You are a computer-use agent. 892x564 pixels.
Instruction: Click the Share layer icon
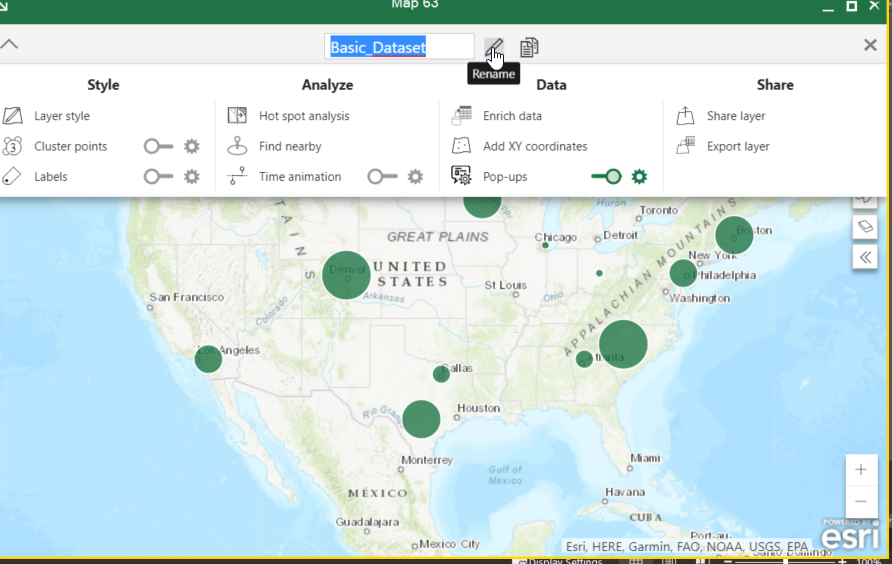[x=685, y=116]
